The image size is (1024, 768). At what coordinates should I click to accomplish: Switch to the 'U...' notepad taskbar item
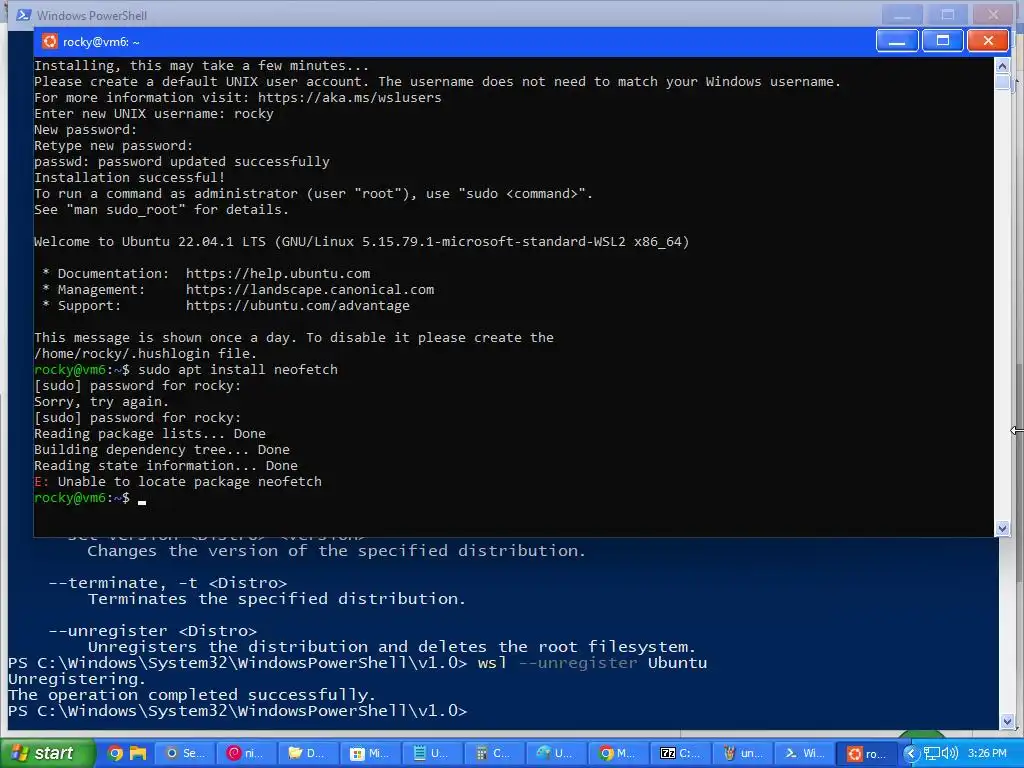click(432, 753)
